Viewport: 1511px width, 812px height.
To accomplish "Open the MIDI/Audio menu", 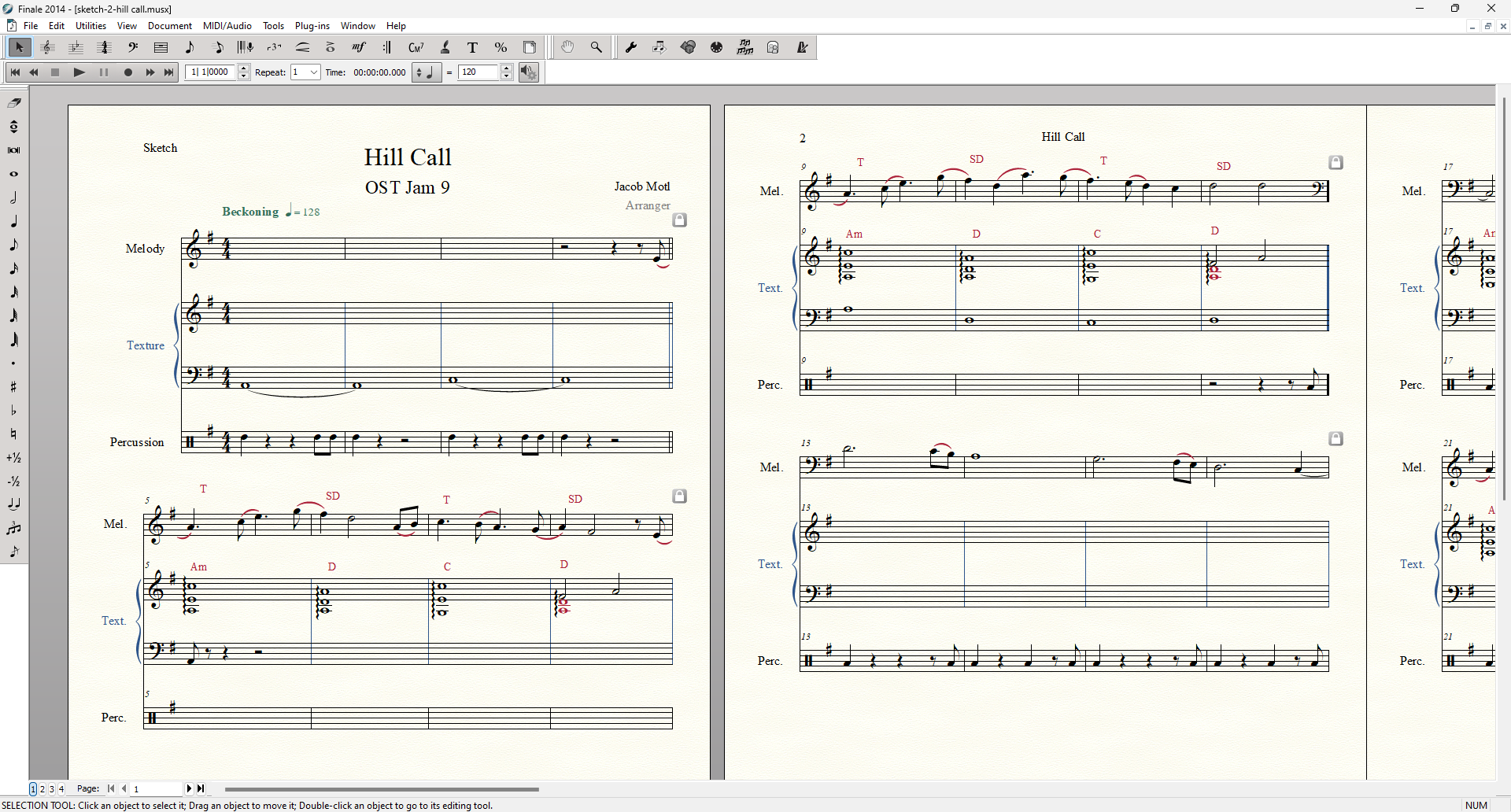I will [227, 26].
